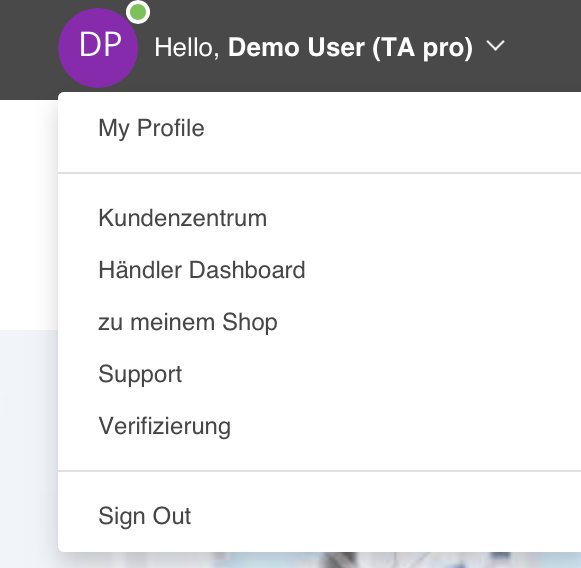
Task: Click the green online status dot
Action: click(138, 12)
